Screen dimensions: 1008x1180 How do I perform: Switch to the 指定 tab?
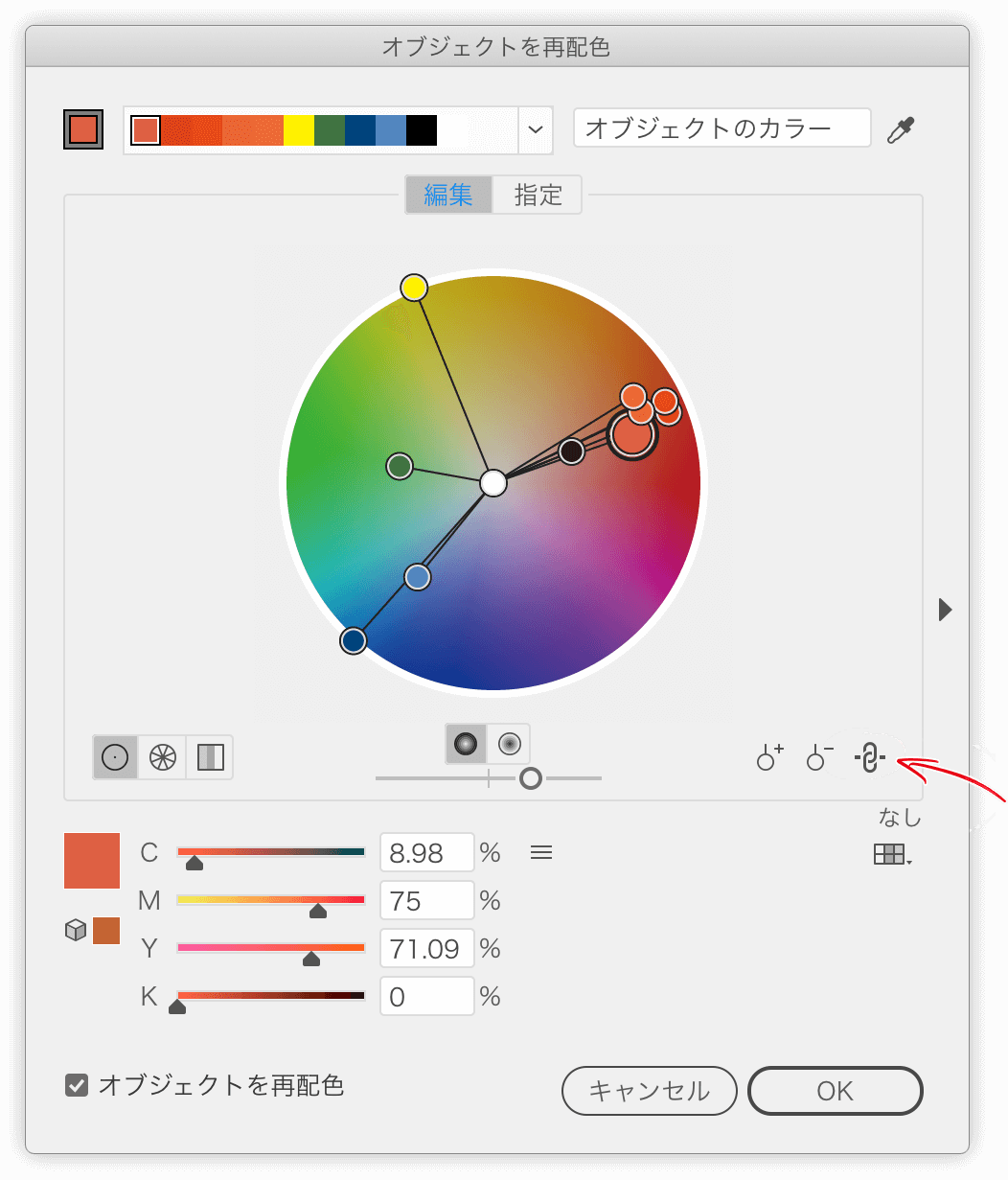(x=538, y=195)
